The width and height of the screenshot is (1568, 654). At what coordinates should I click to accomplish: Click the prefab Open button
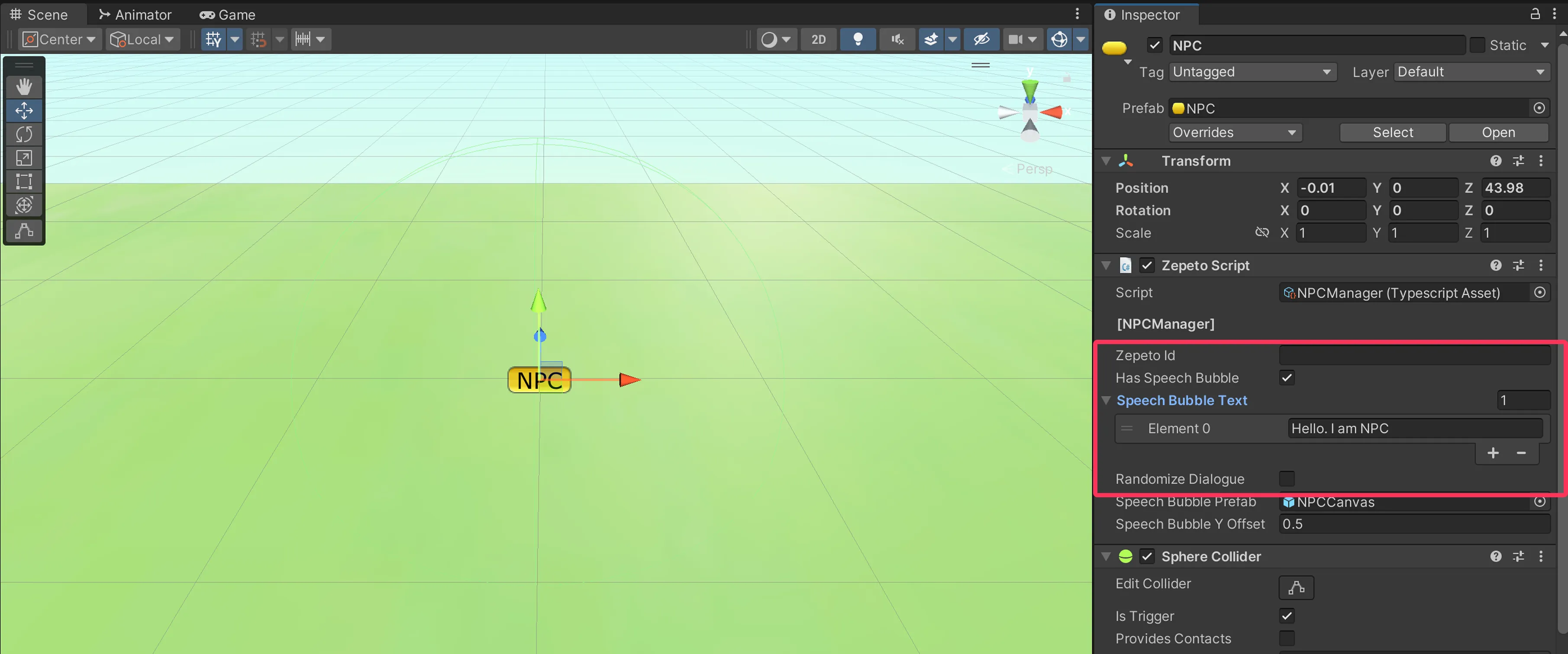(x=1498, y=132)
